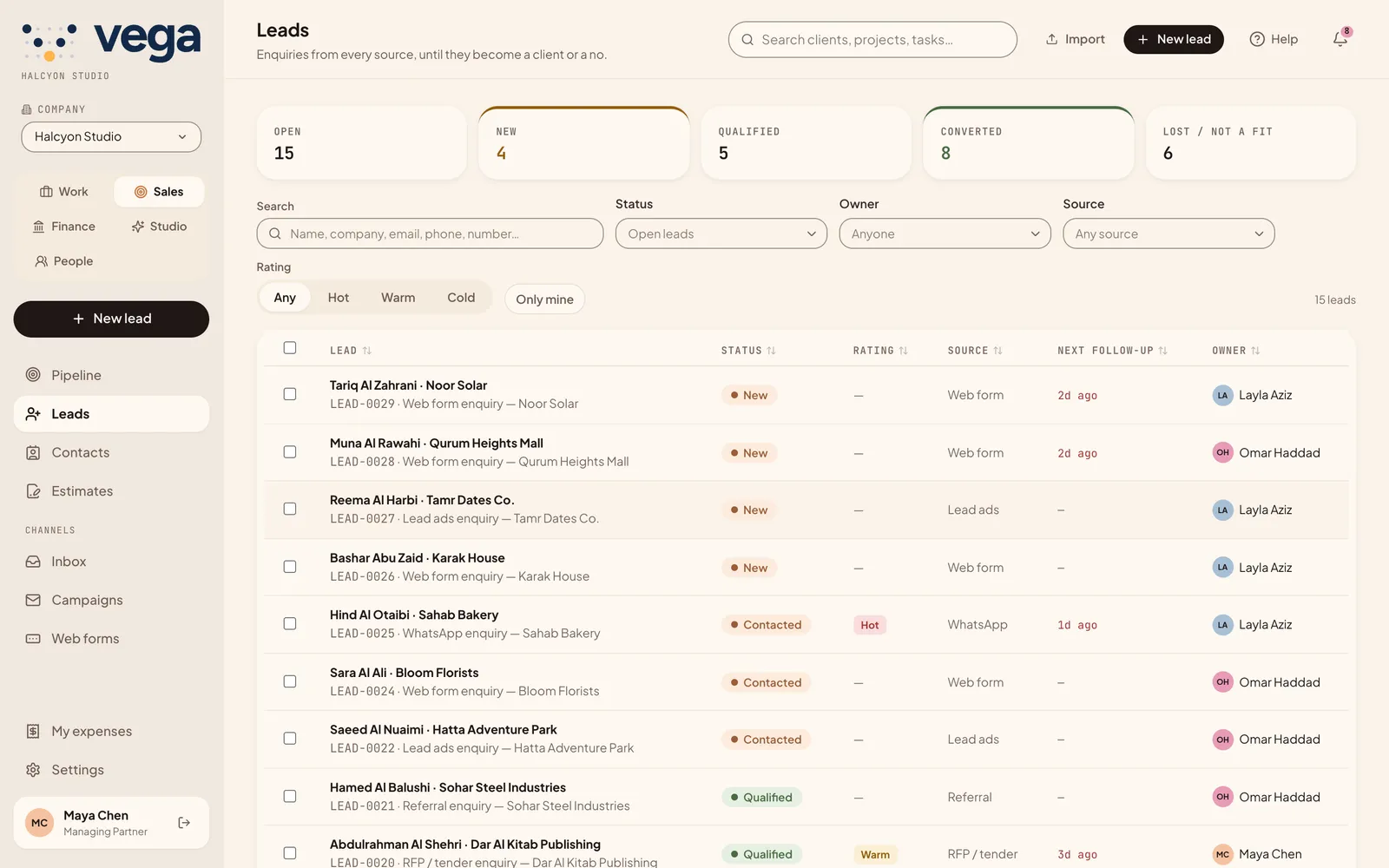This screenshot has height=868, width=1389.
Task: Sort the table by the Owner column
Action: (1236, 351)
